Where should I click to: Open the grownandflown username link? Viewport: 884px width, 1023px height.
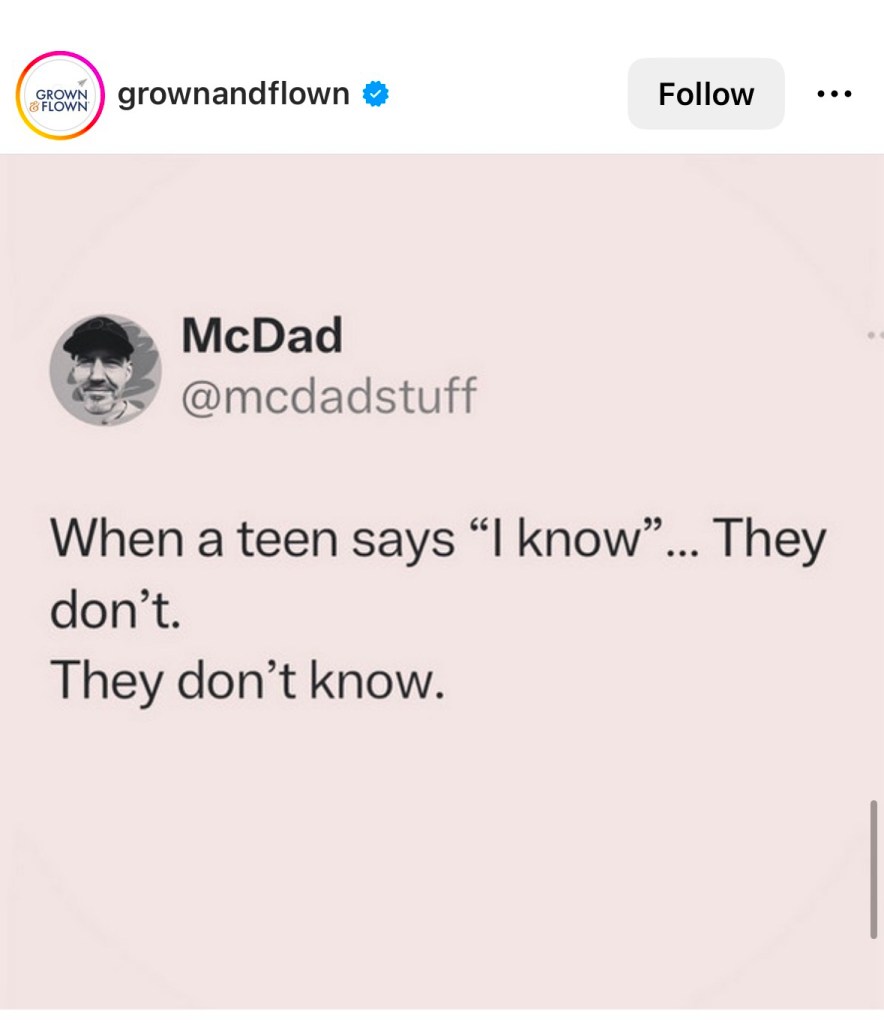point(234,93)
